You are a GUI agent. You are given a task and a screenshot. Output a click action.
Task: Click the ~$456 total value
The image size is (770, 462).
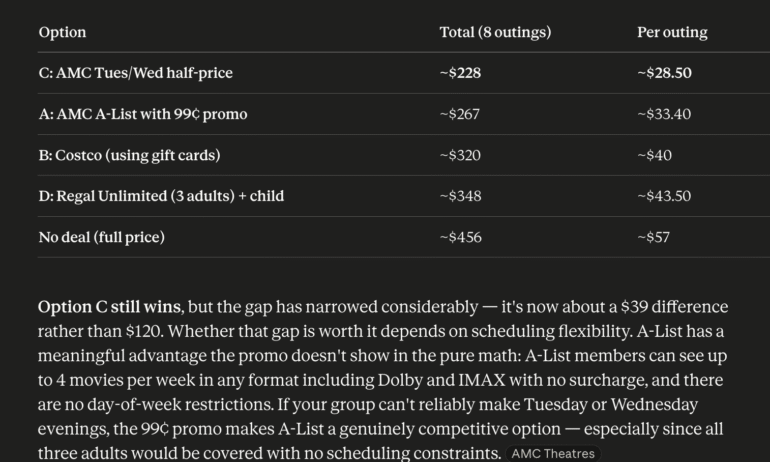tap(461, 237)
